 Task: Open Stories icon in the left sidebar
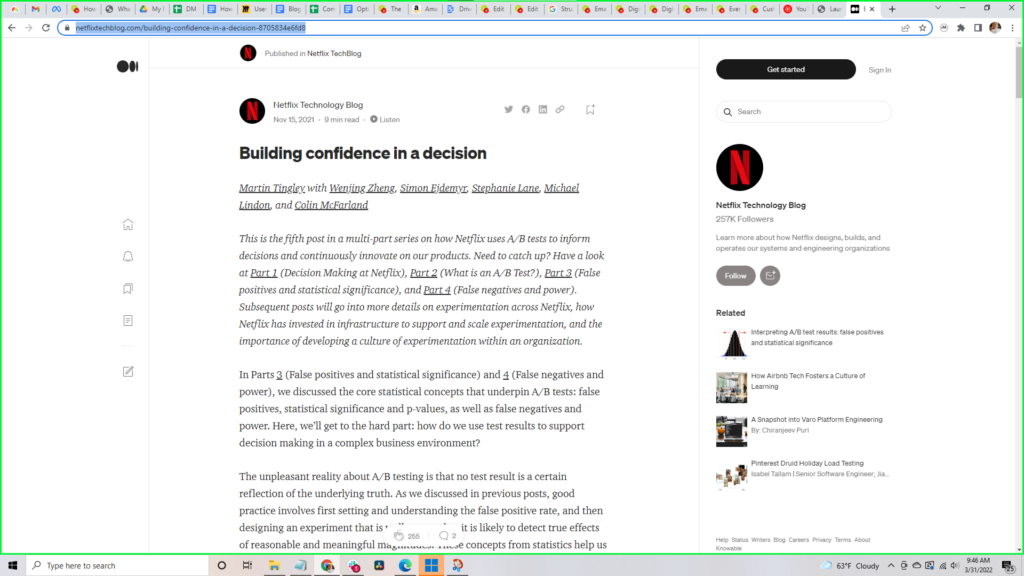tap(127, 321)
